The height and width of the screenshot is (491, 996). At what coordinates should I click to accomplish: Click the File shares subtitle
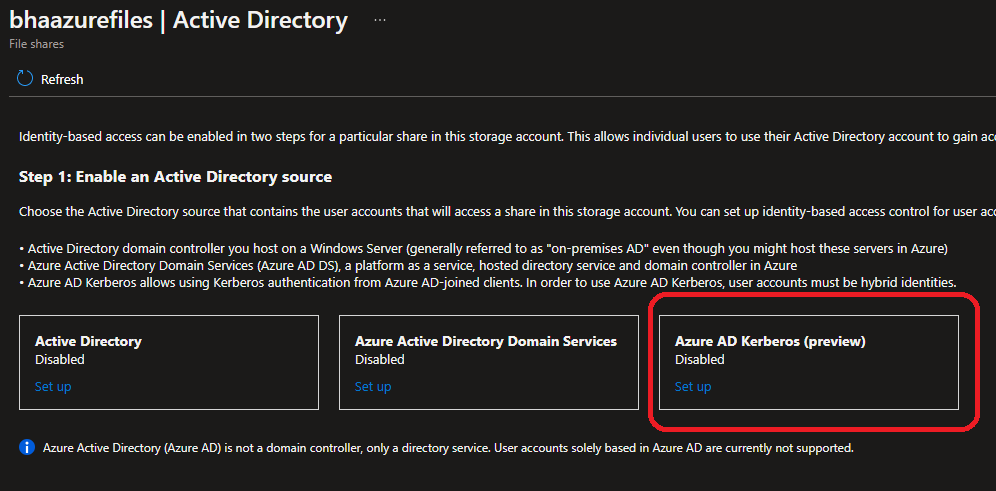[x=37, y=45]
